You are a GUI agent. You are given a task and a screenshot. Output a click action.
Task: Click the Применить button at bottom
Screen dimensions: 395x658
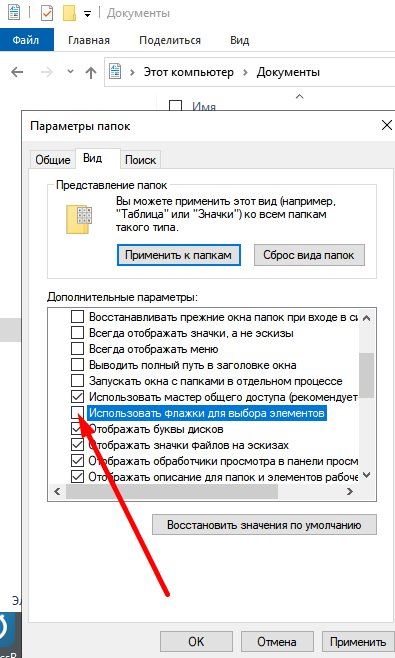point(358,642)
